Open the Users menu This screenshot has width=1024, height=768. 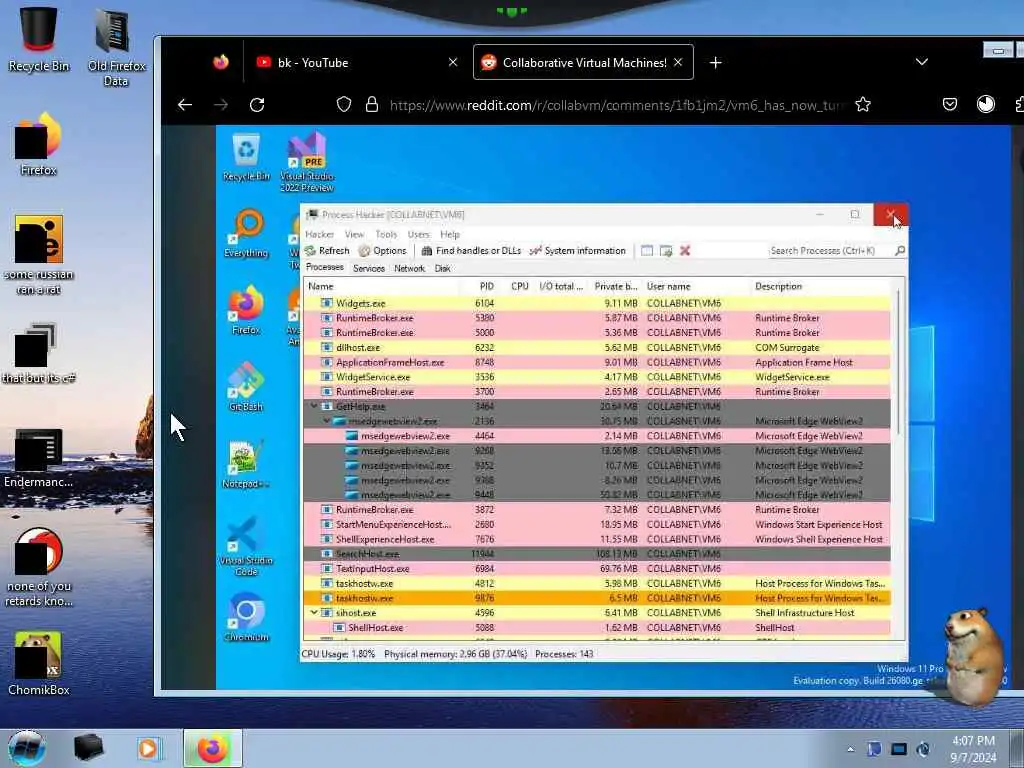(419, 234)
